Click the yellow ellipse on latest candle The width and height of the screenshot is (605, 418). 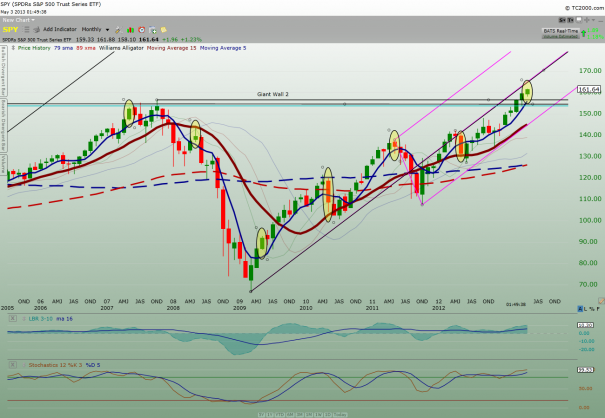[527, 92]
